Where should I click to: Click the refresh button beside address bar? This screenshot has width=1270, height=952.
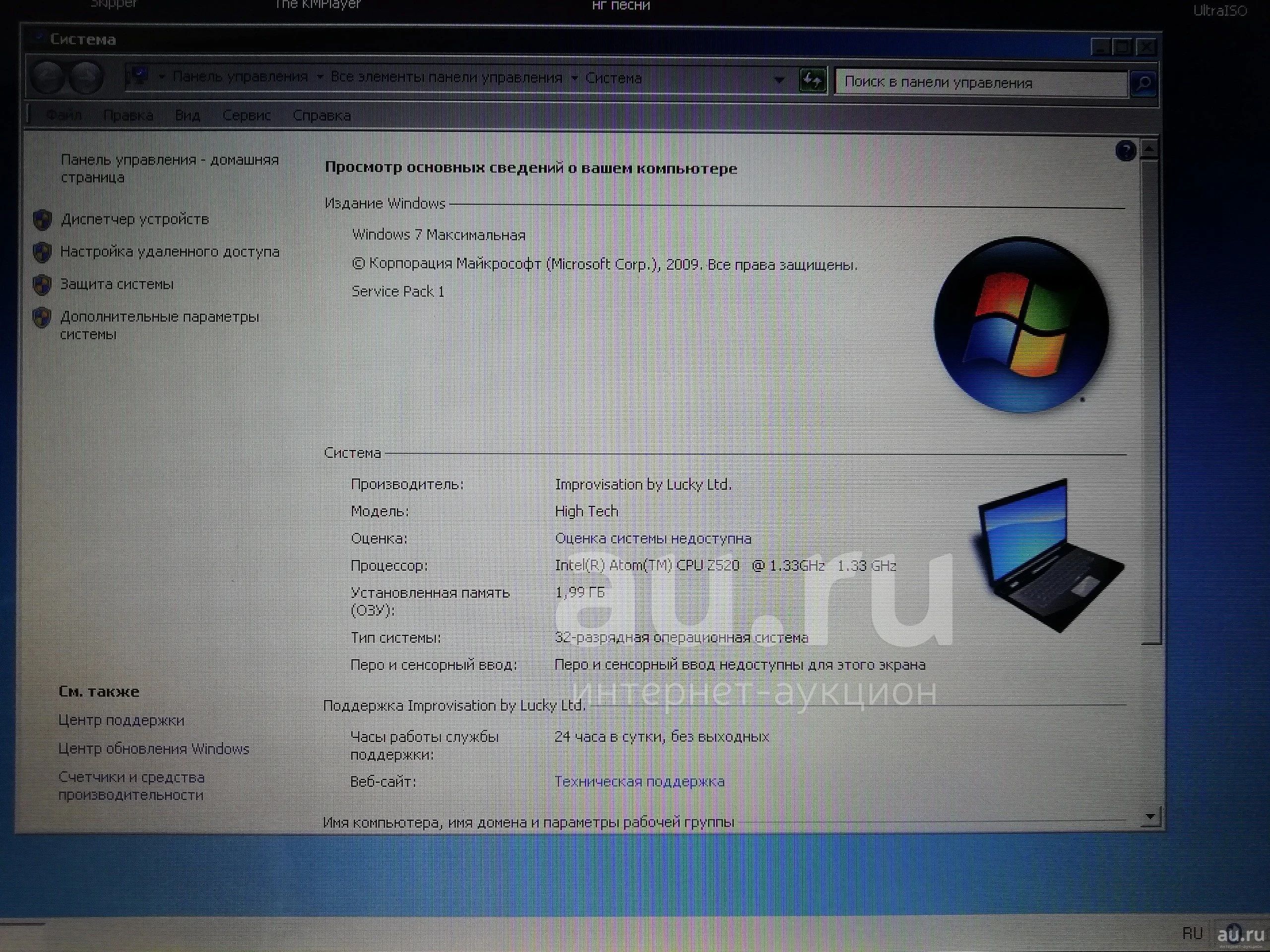point(813,80)
